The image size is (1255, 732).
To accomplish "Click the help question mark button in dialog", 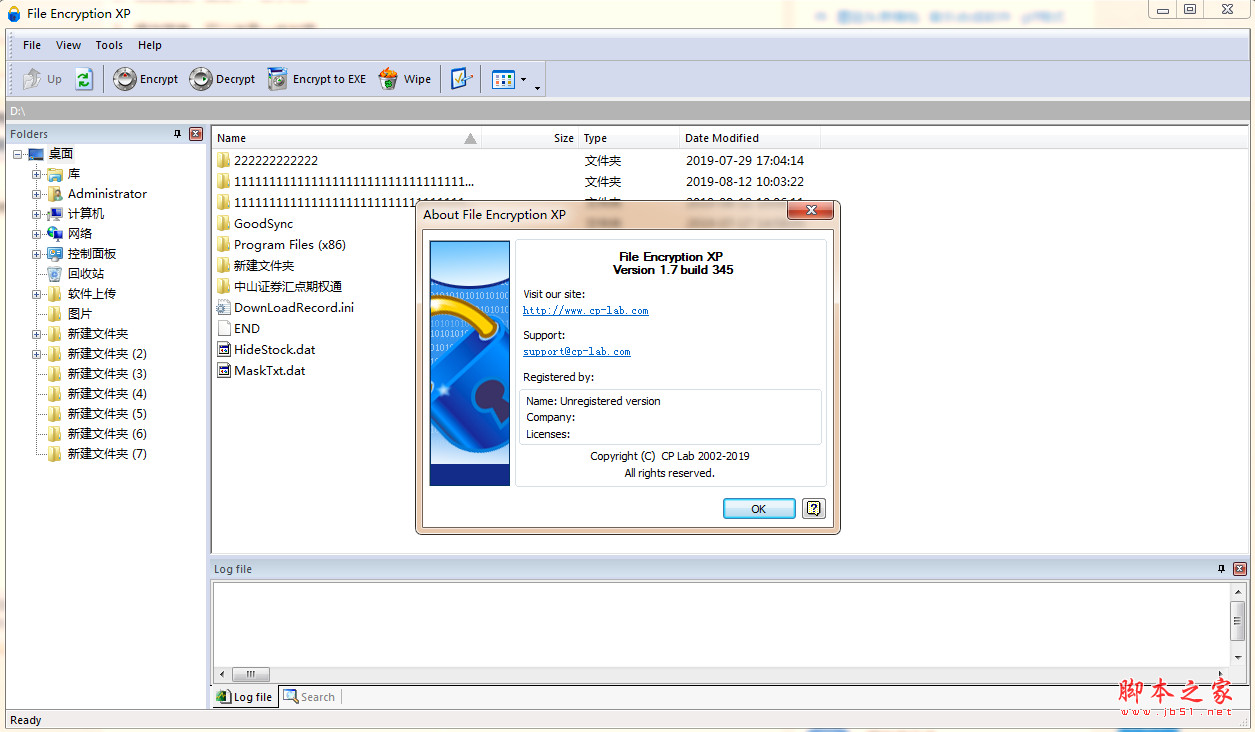I will click(814, 508).
